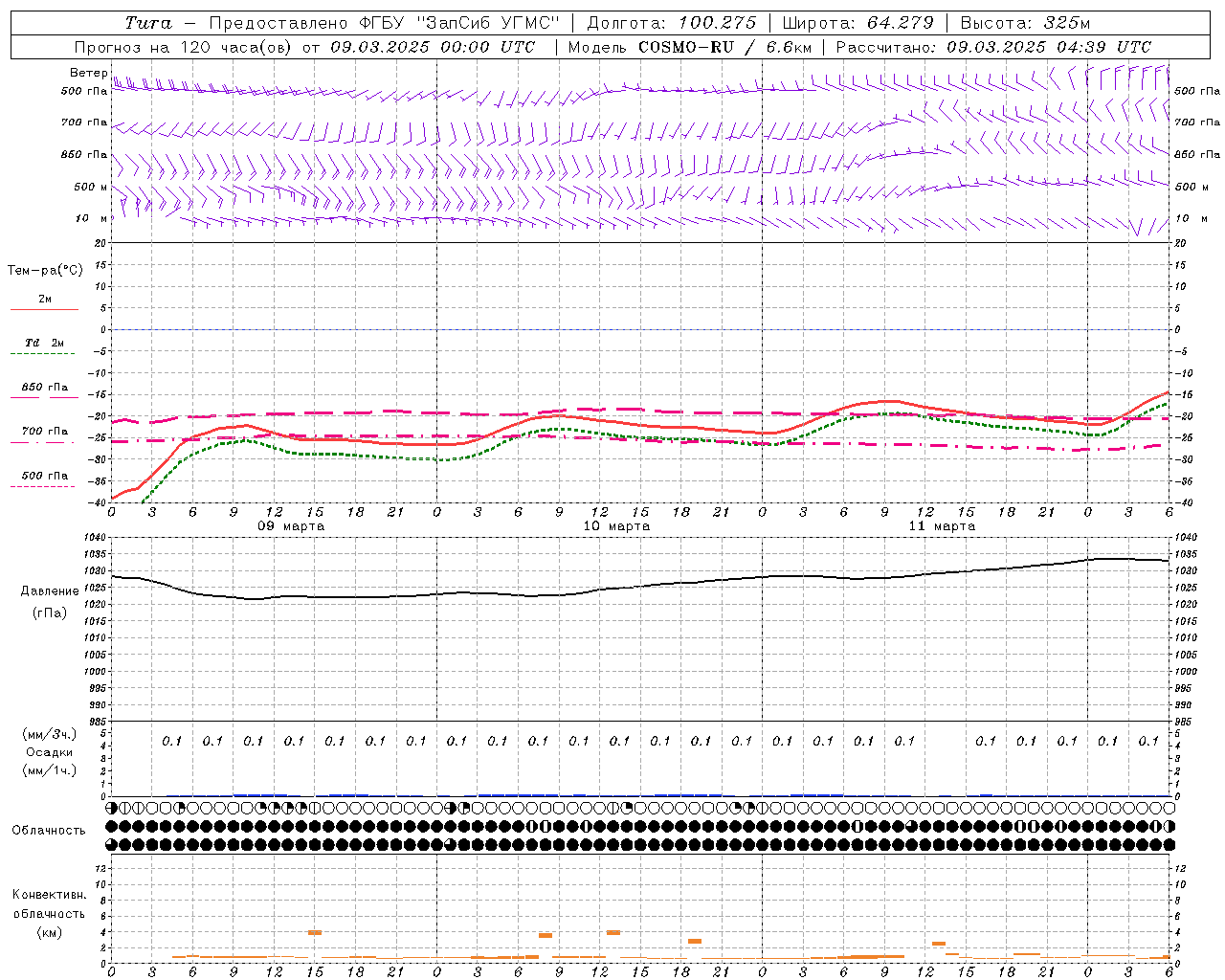Click "Рассчитано: 09.03.2025 04:39 UTC" text

993,47
